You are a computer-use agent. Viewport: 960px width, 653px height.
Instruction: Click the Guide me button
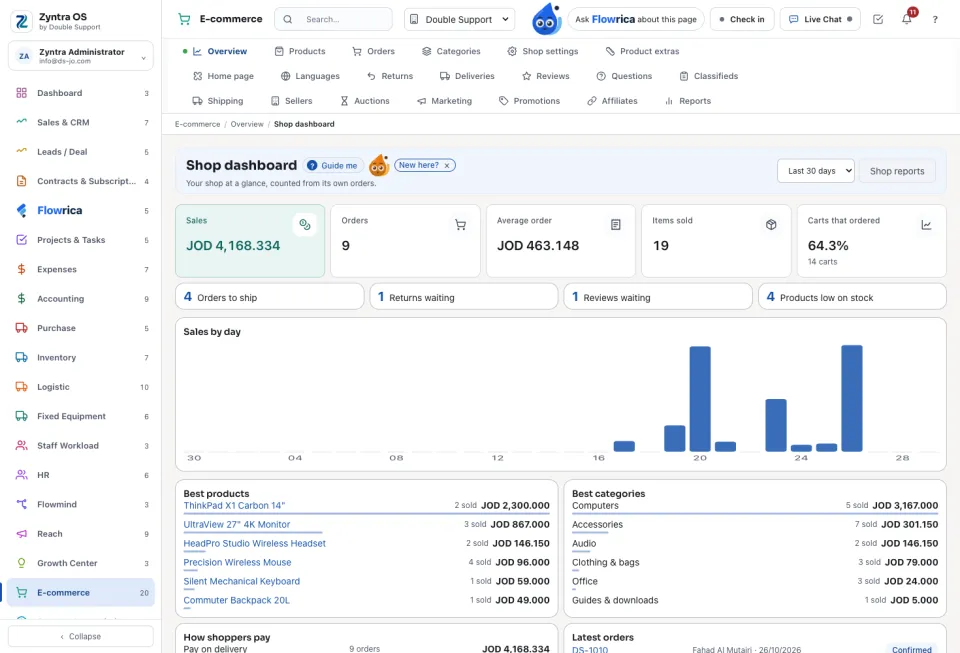(x=332, y=165)
